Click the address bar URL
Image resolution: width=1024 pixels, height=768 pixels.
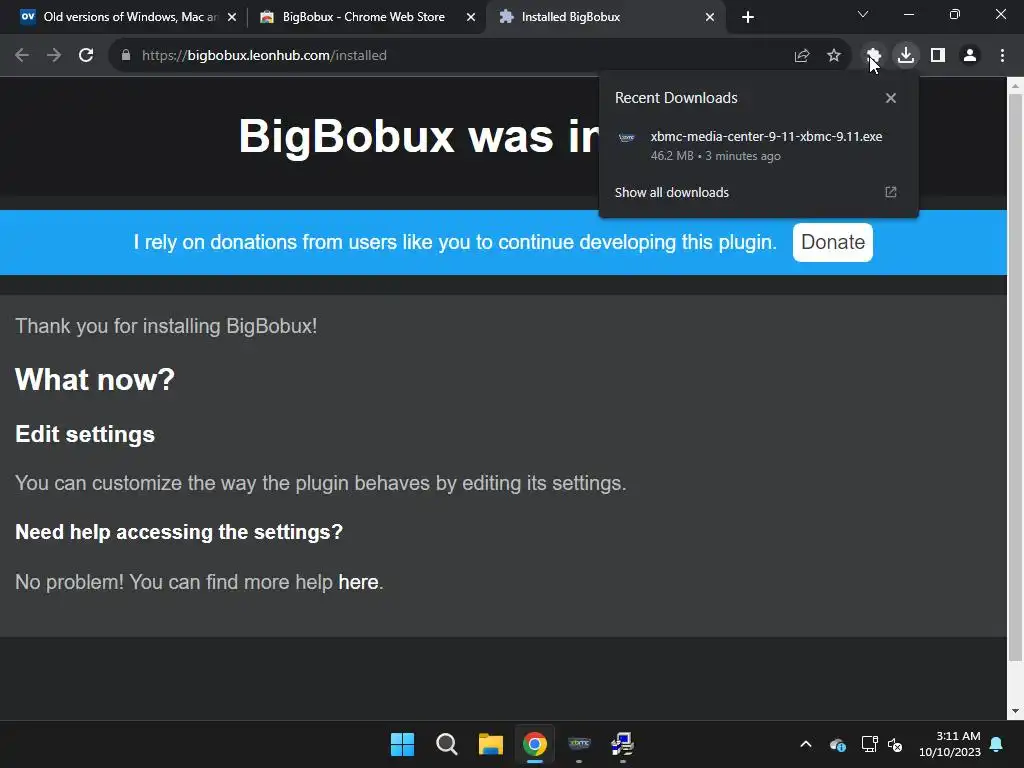pos(264,56)
